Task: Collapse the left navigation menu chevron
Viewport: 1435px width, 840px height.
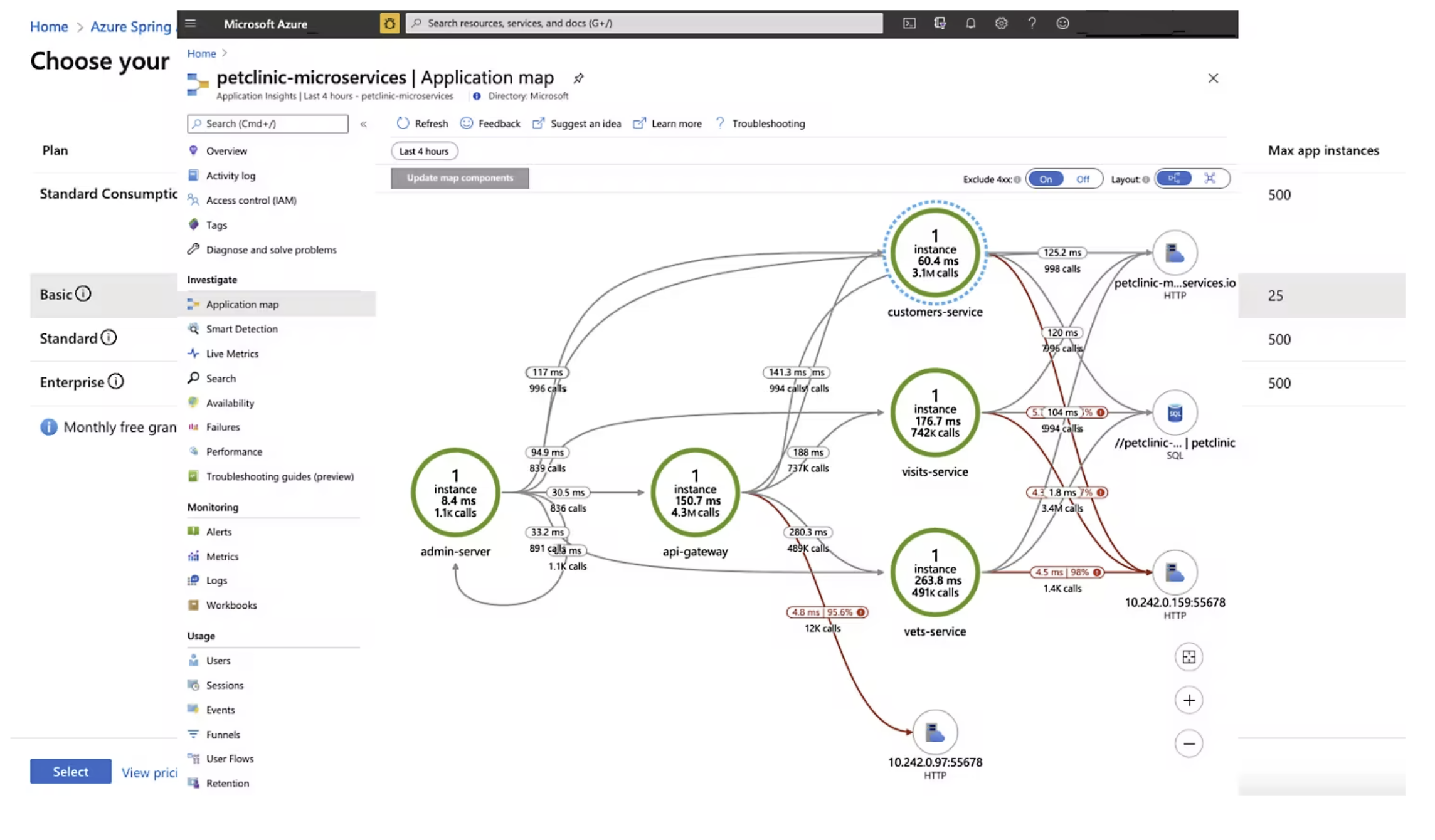Action: tap(364, 124)
